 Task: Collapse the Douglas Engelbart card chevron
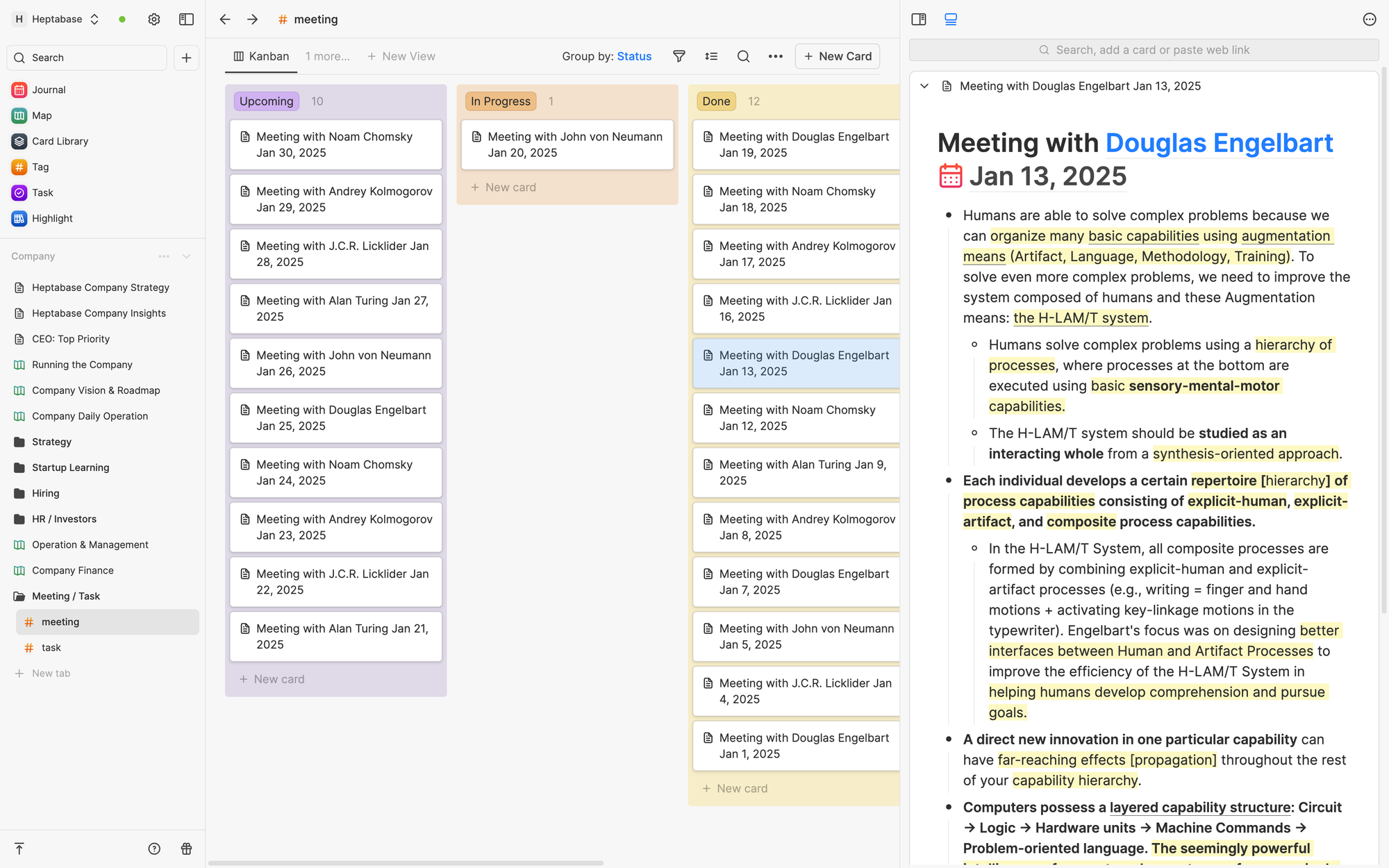[x=924, y=86]
